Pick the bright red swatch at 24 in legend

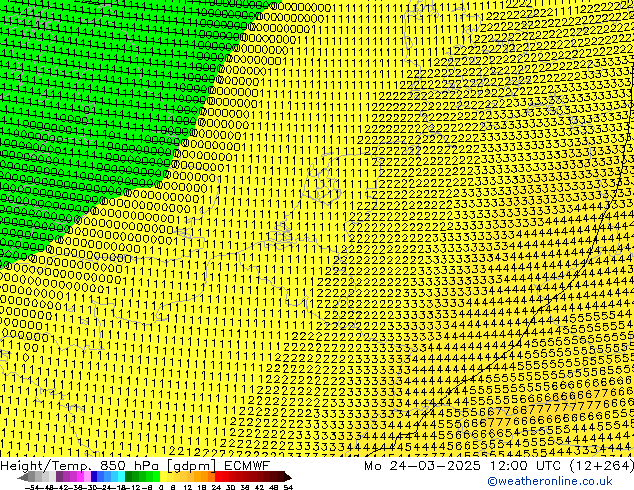218,477
